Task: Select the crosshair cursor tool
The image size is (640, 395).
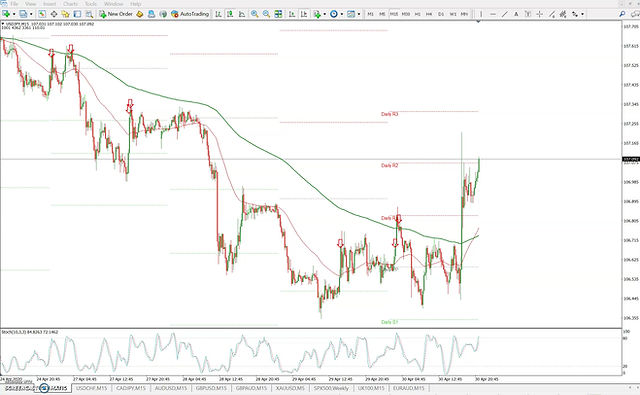Action: point(540,14)
